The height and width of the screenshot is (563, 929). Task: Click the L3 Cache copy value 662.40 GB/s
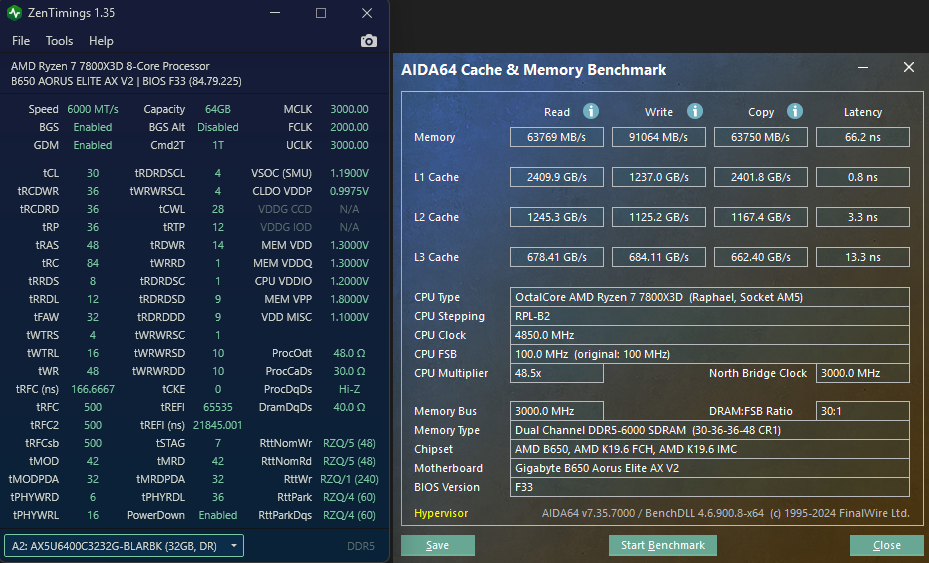click(760, 257)
